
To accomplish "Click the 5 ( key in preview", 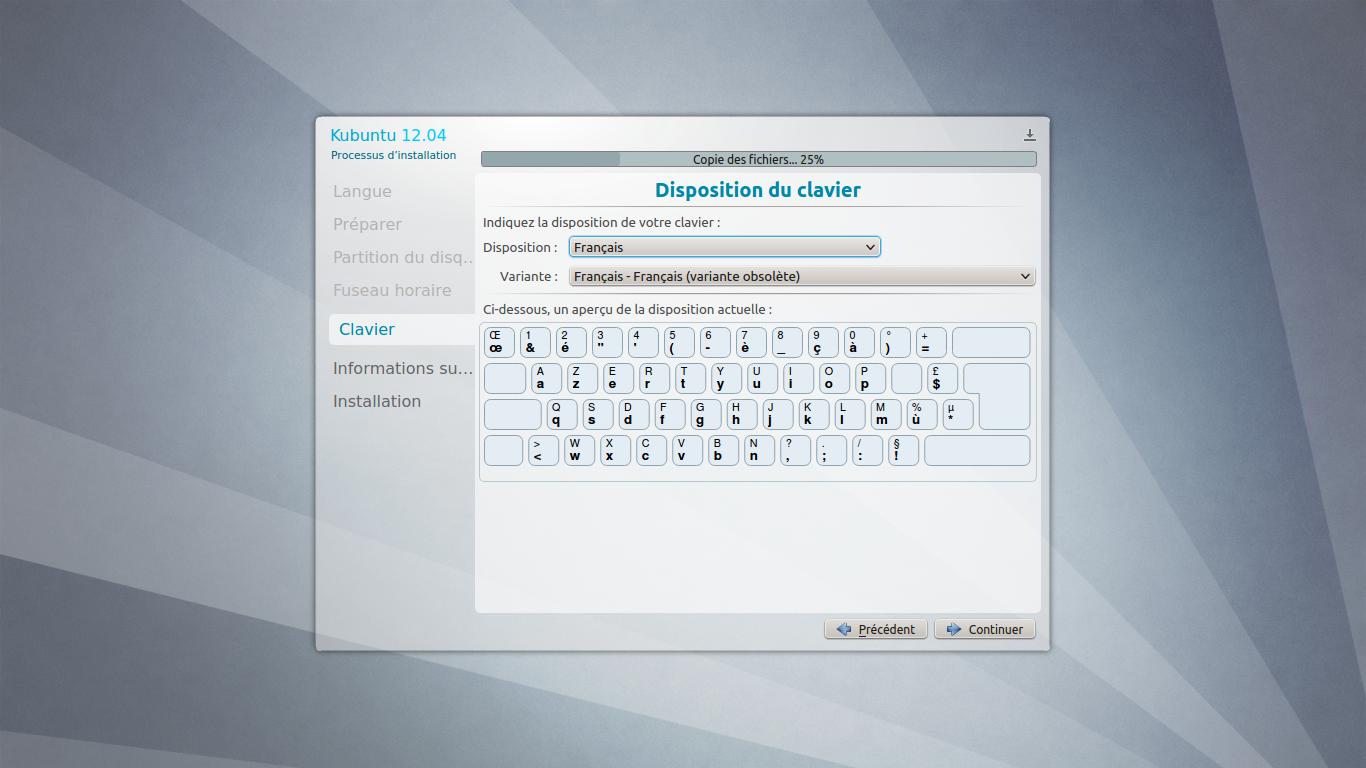I will 679,342.
